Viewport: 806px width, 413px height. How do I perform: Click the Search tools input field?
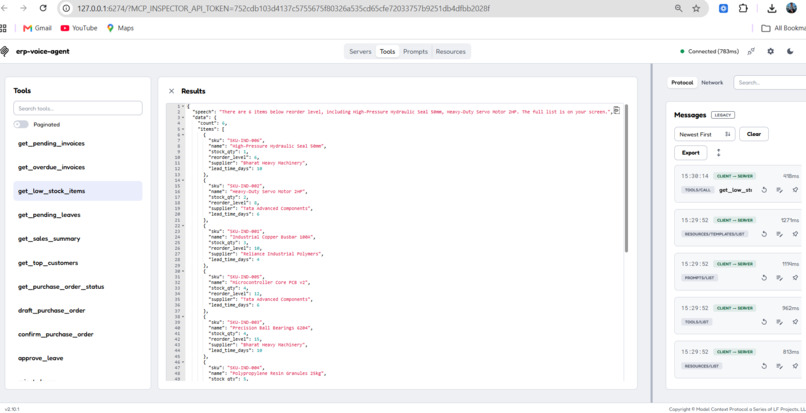[78, 109]
